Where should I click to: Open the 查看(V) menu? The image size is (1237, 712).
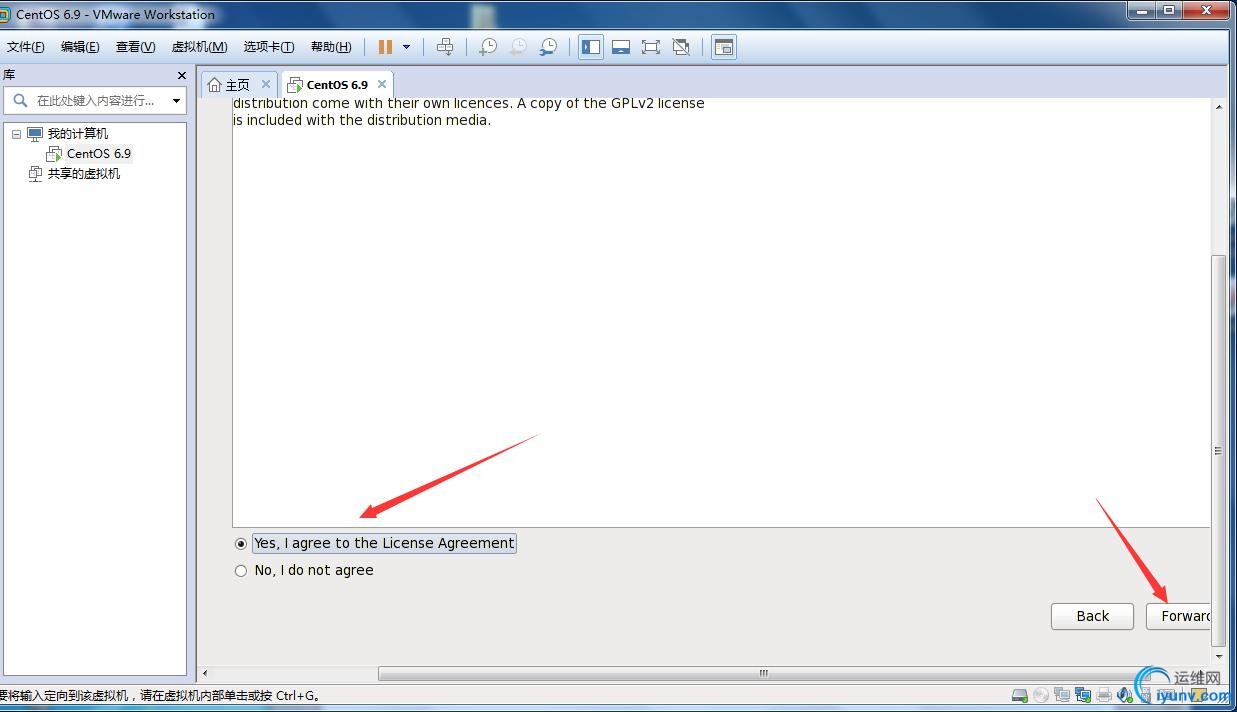coord(135,47)
